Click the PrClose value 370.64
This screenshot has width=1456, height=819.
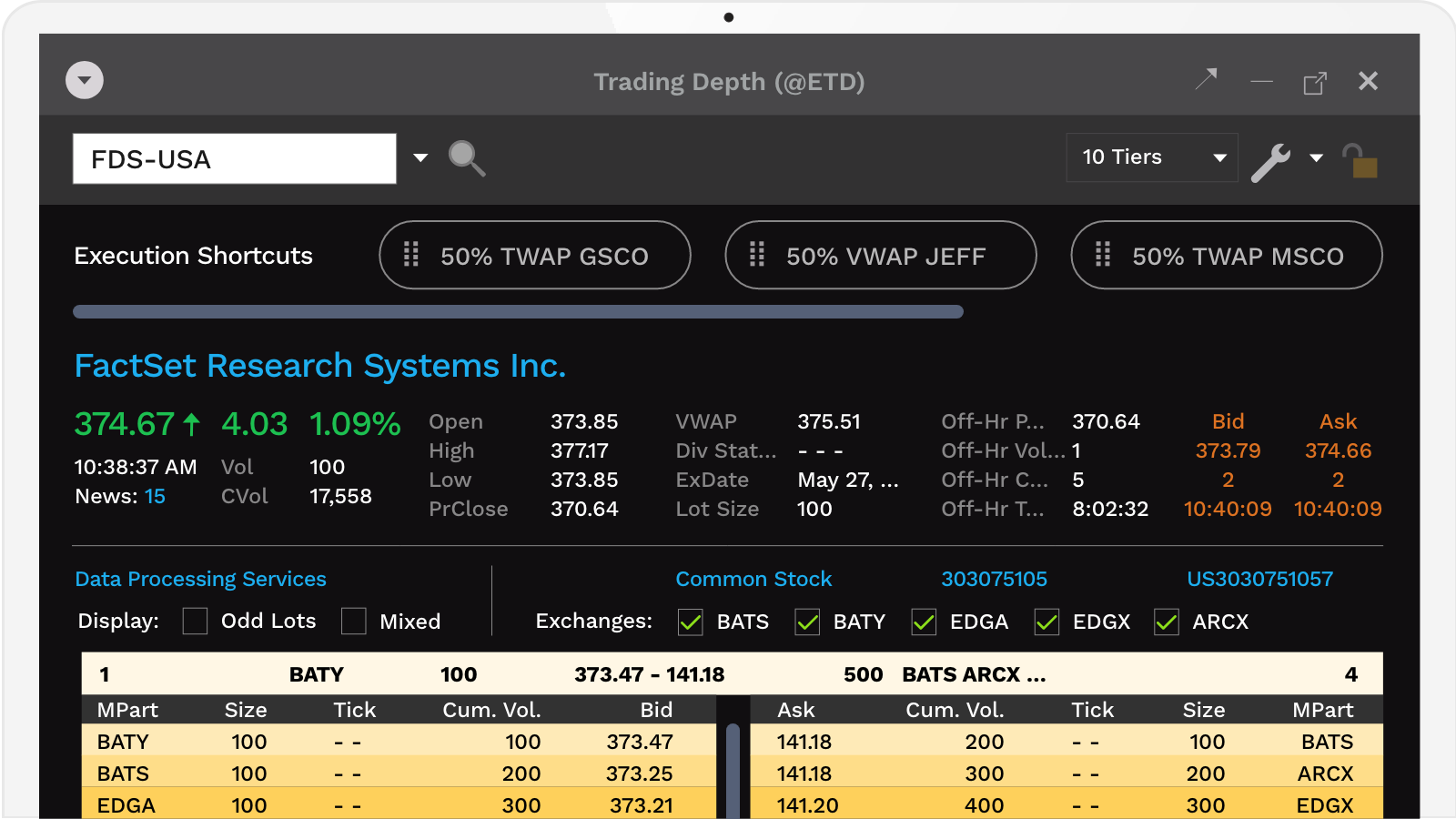click(x=584, y=509)
